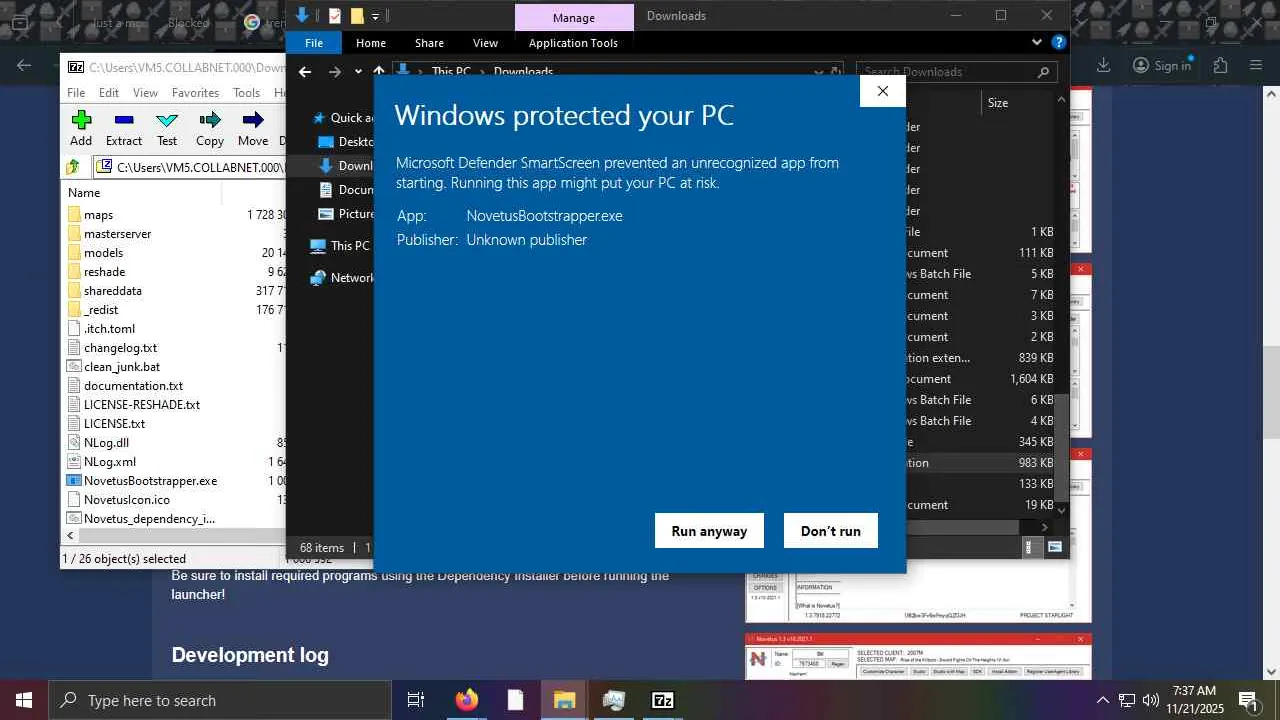Click Run anyway in SmartScreen dialog

[x=709, y=531]
